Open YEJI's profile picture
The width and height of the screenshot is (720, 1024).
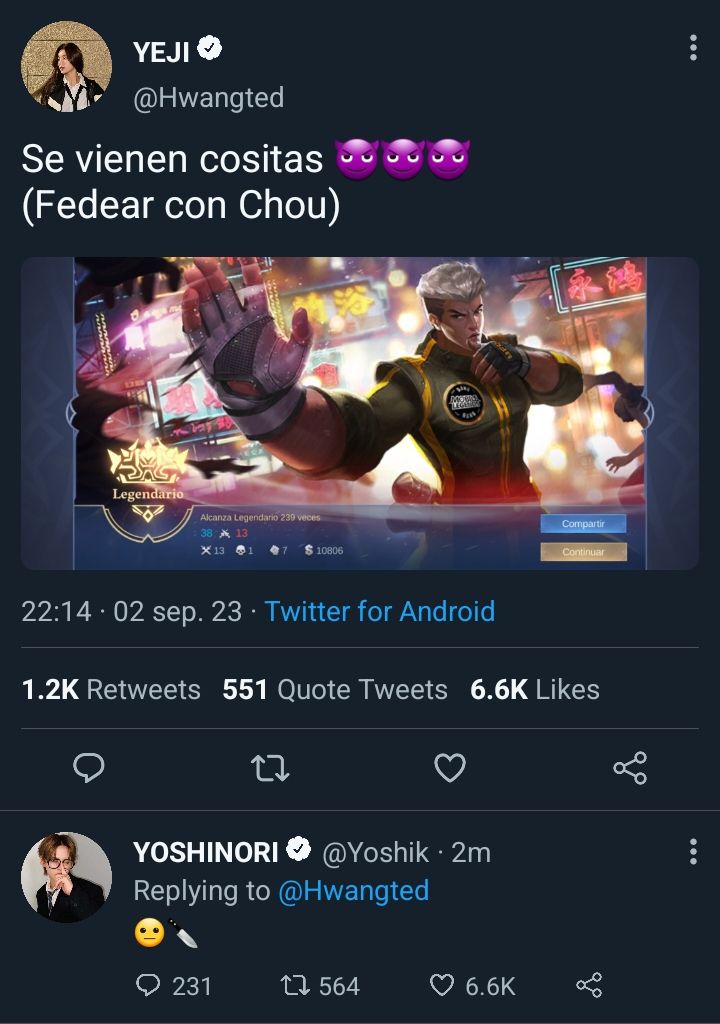(66, 66)
